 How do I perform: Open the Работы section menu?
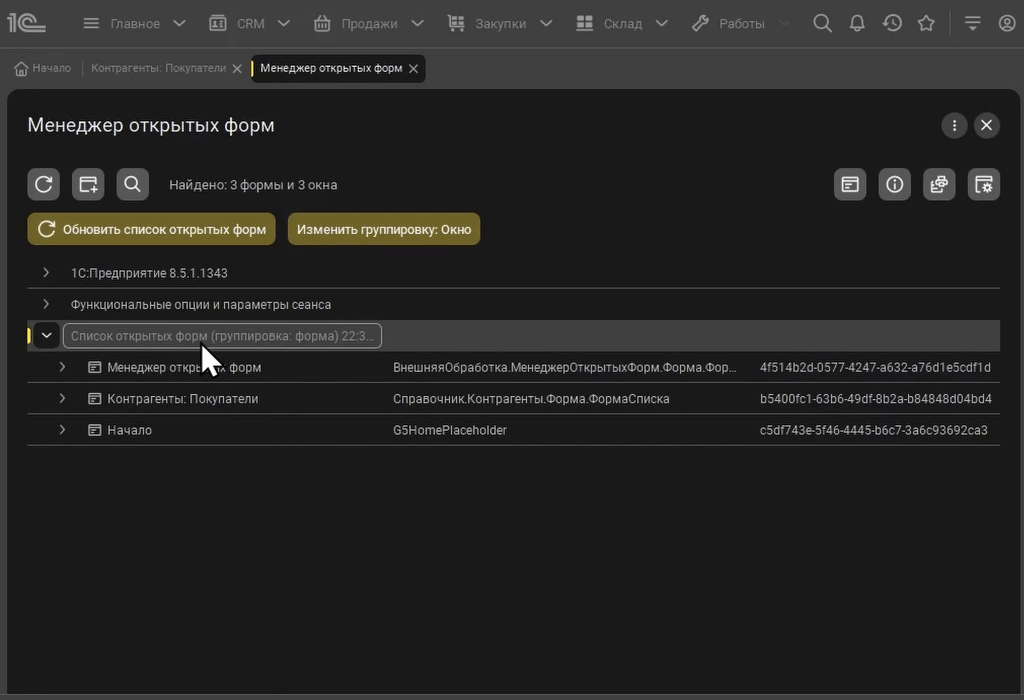click(741, 24)
